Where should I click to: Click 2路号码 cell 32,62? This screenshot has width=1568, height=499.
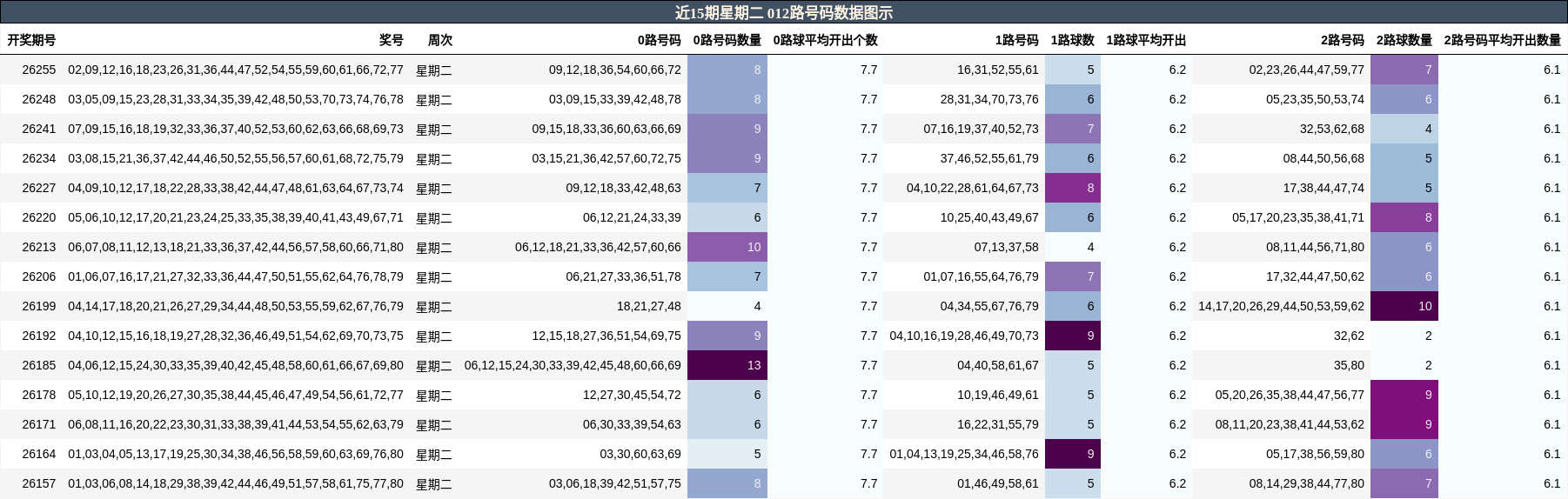pos(1350,336)
